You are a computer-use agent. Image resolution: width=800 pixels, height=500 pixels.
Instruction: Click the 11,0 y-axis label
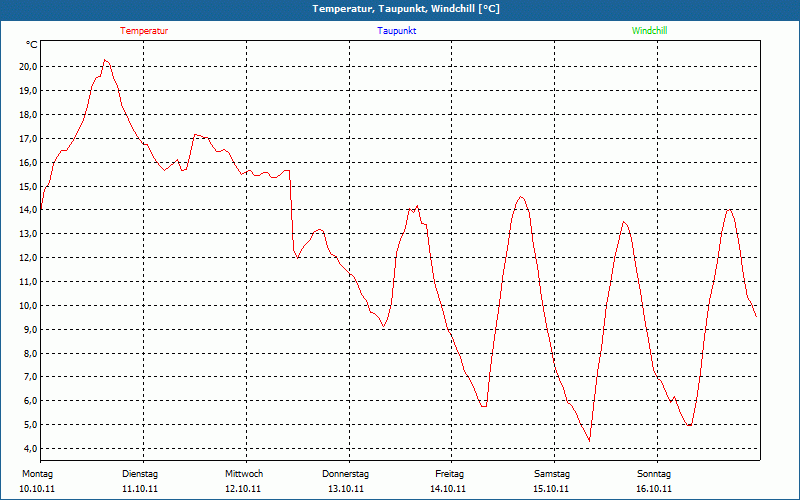[x=28, y=282]
